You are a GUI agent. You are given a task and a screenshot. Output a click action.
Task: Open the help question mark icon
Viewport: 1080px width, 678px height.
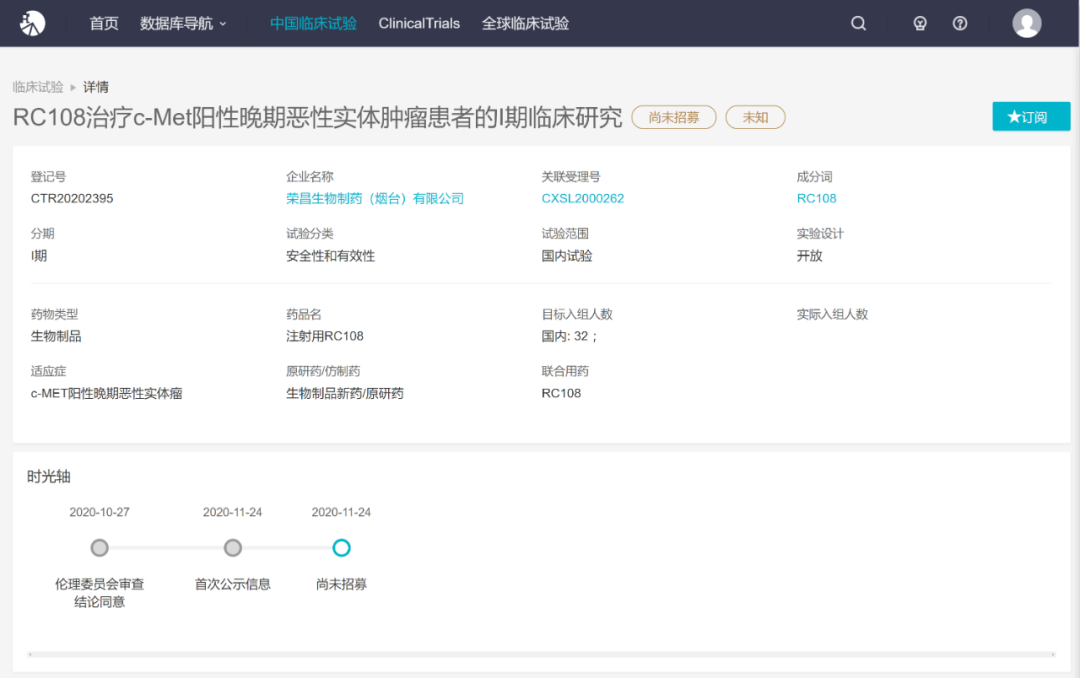pyautogui.click(x=959, y=23)
